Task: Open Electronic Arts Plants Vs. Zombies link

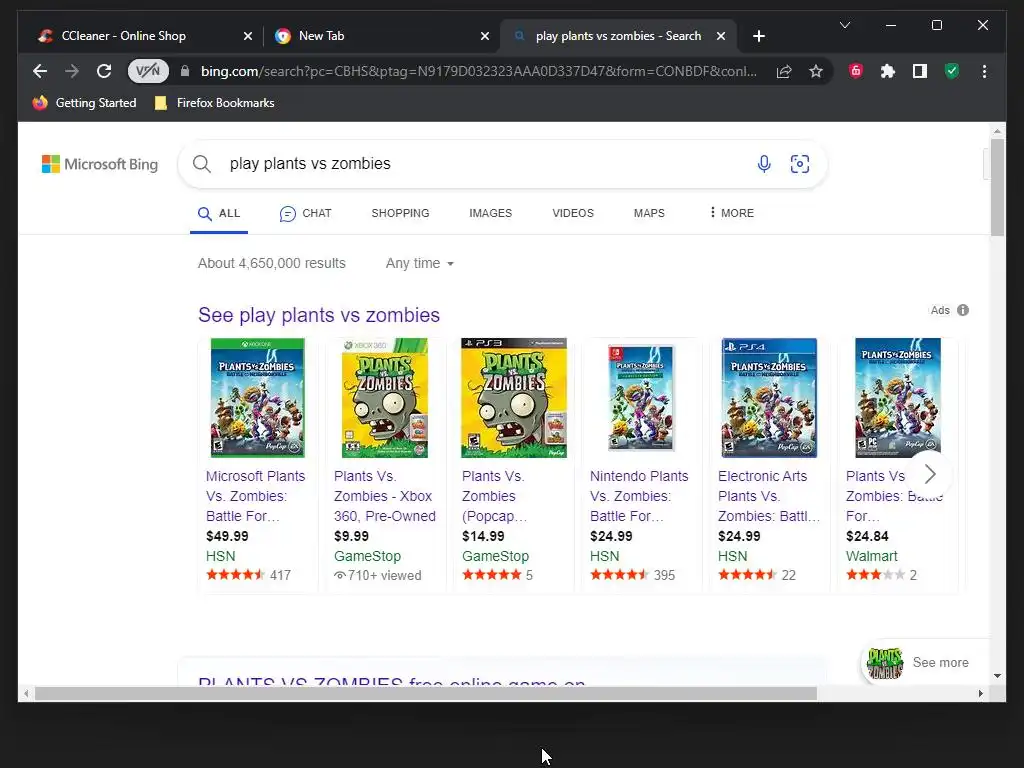Action: [769, 496]
